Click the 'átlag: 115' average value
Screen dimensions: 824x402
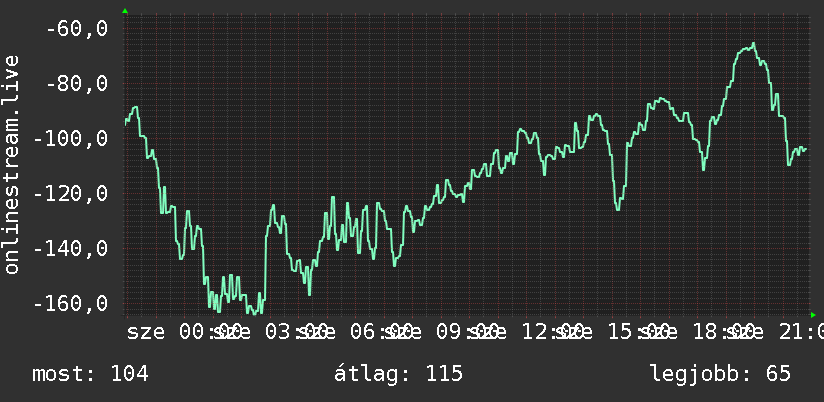[398, 374]
